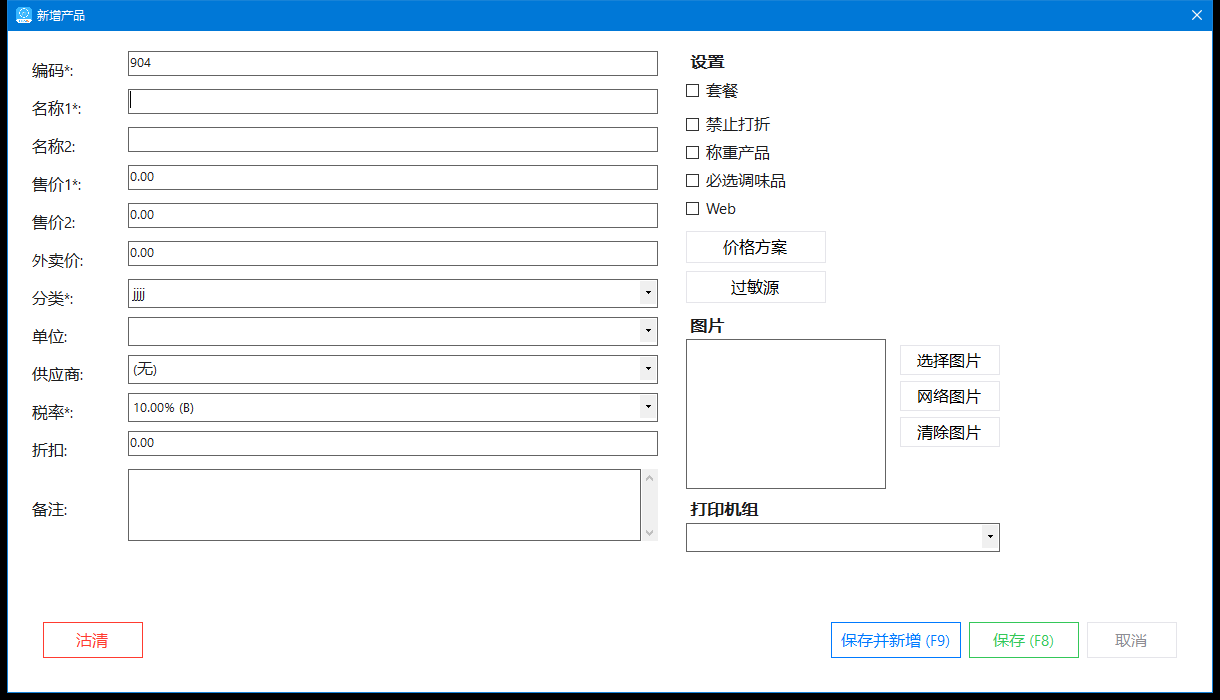This screenshot has height=700, width=1220.
Task: Click the 设置 section heading
Action: click(707, 62)
